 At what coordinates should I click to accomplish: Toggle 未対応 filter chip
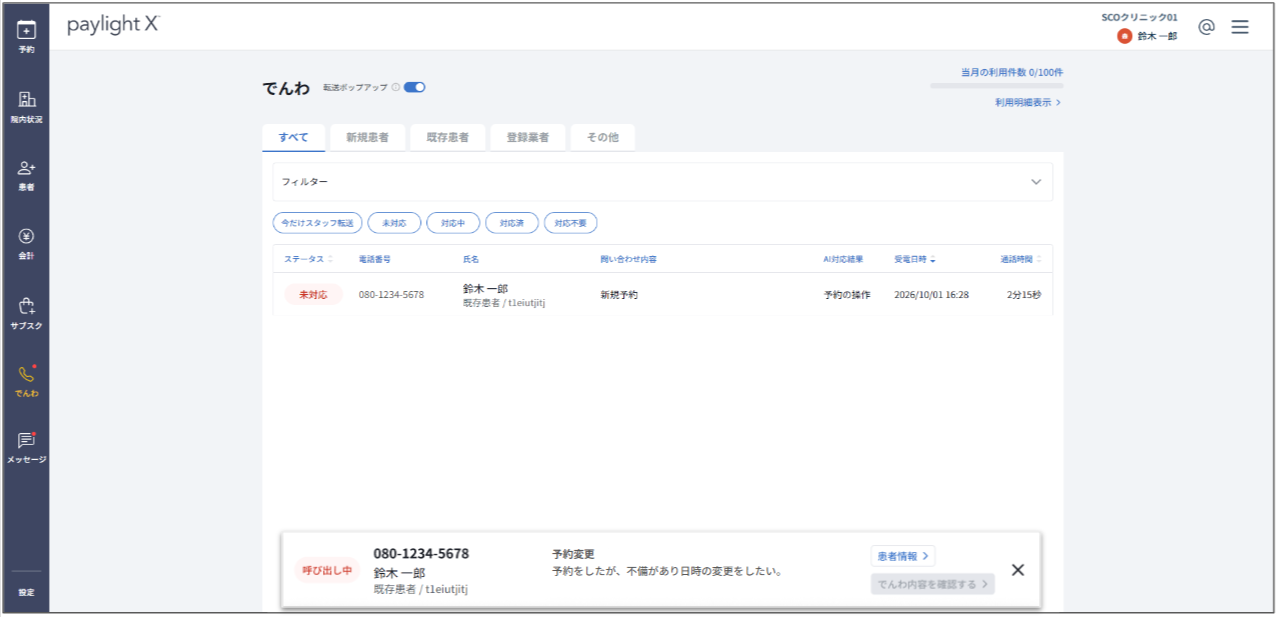pos(394,223)
